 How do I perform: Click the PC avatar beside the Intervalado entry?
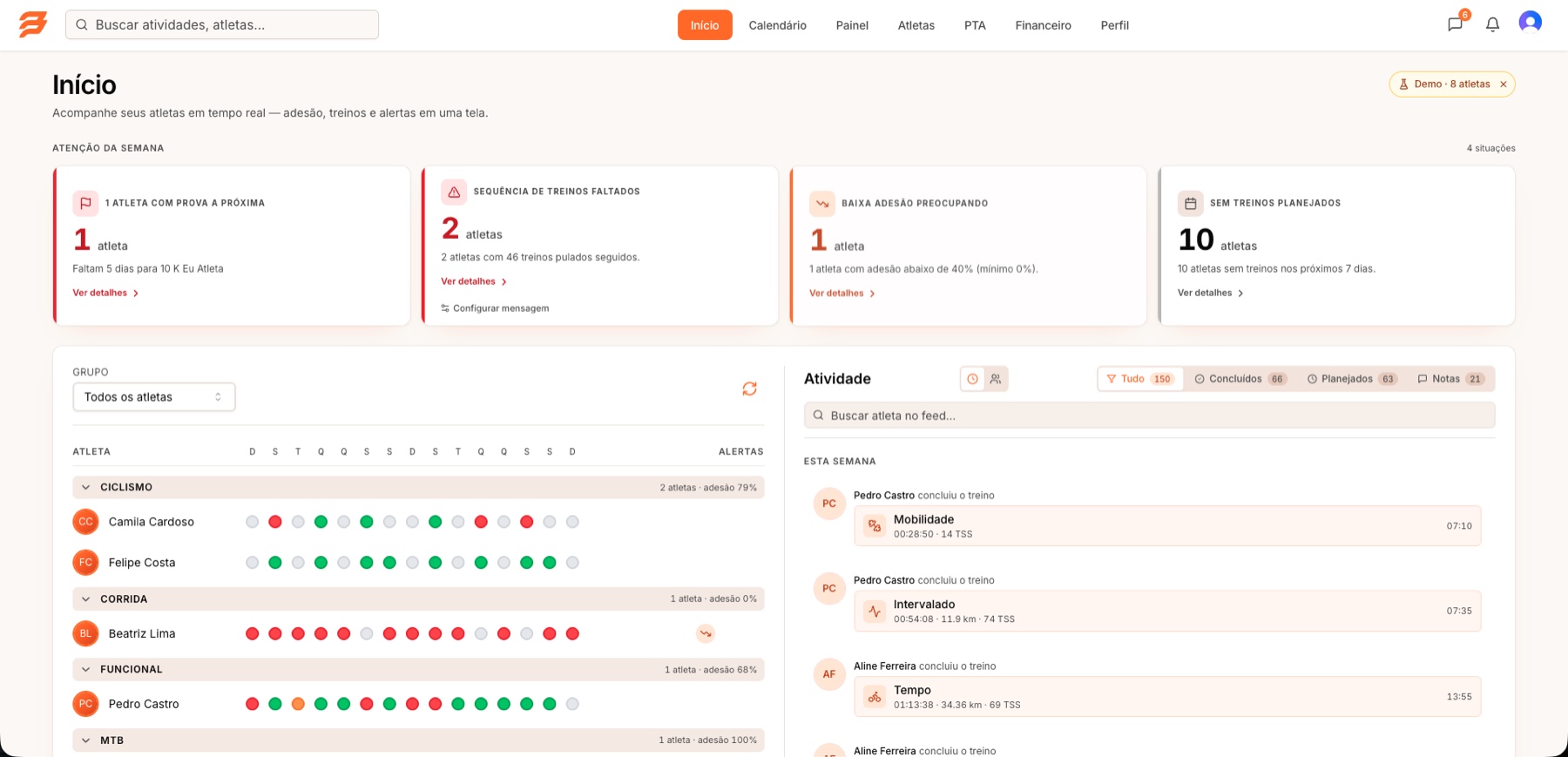coord(829,589)
